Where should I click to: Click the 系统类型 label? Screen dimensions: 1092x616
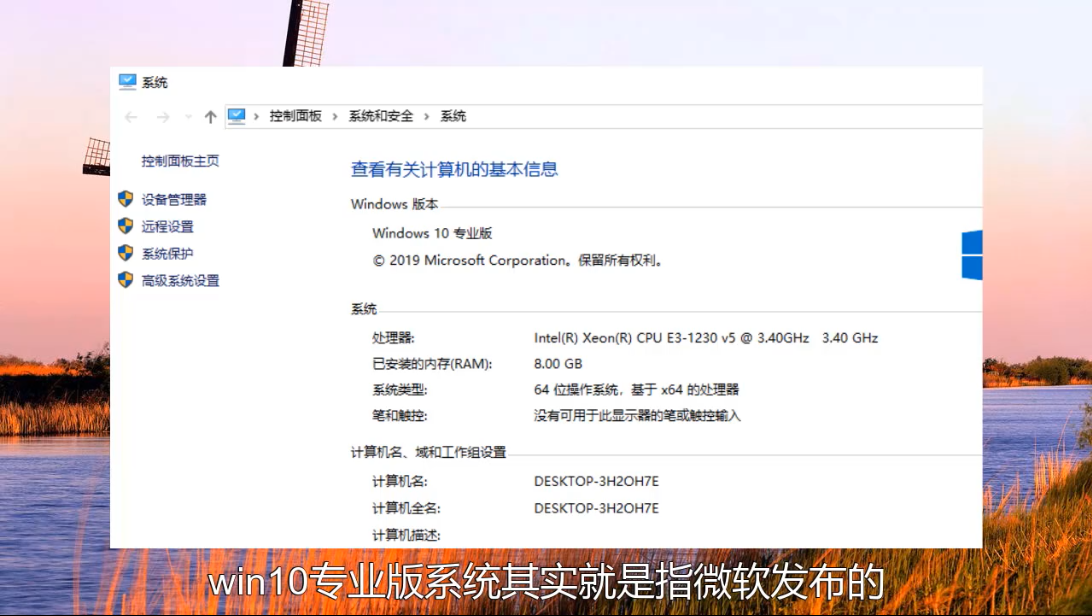400,390
